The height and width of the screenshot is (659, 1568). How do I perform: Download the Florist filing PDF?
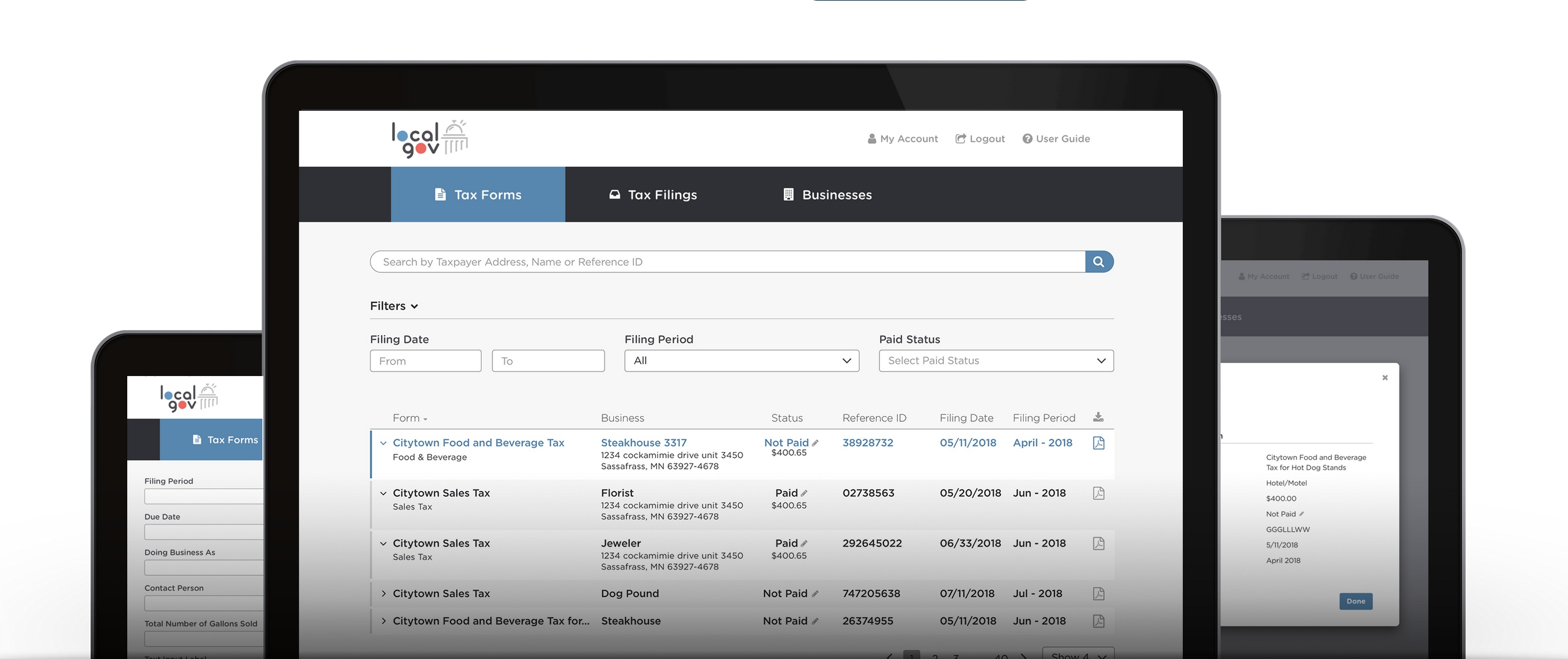(1098, 493)
